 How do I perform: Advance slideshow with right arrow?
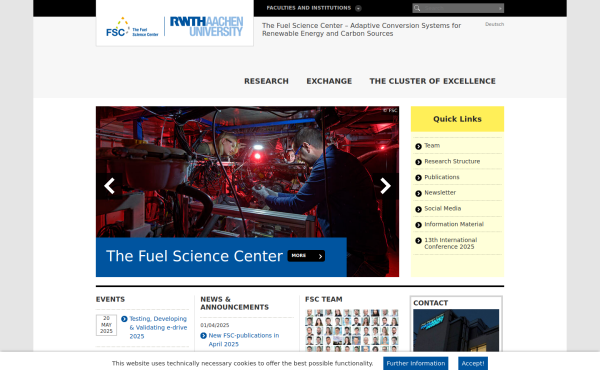pyautogui.click(x=385, y=186)
